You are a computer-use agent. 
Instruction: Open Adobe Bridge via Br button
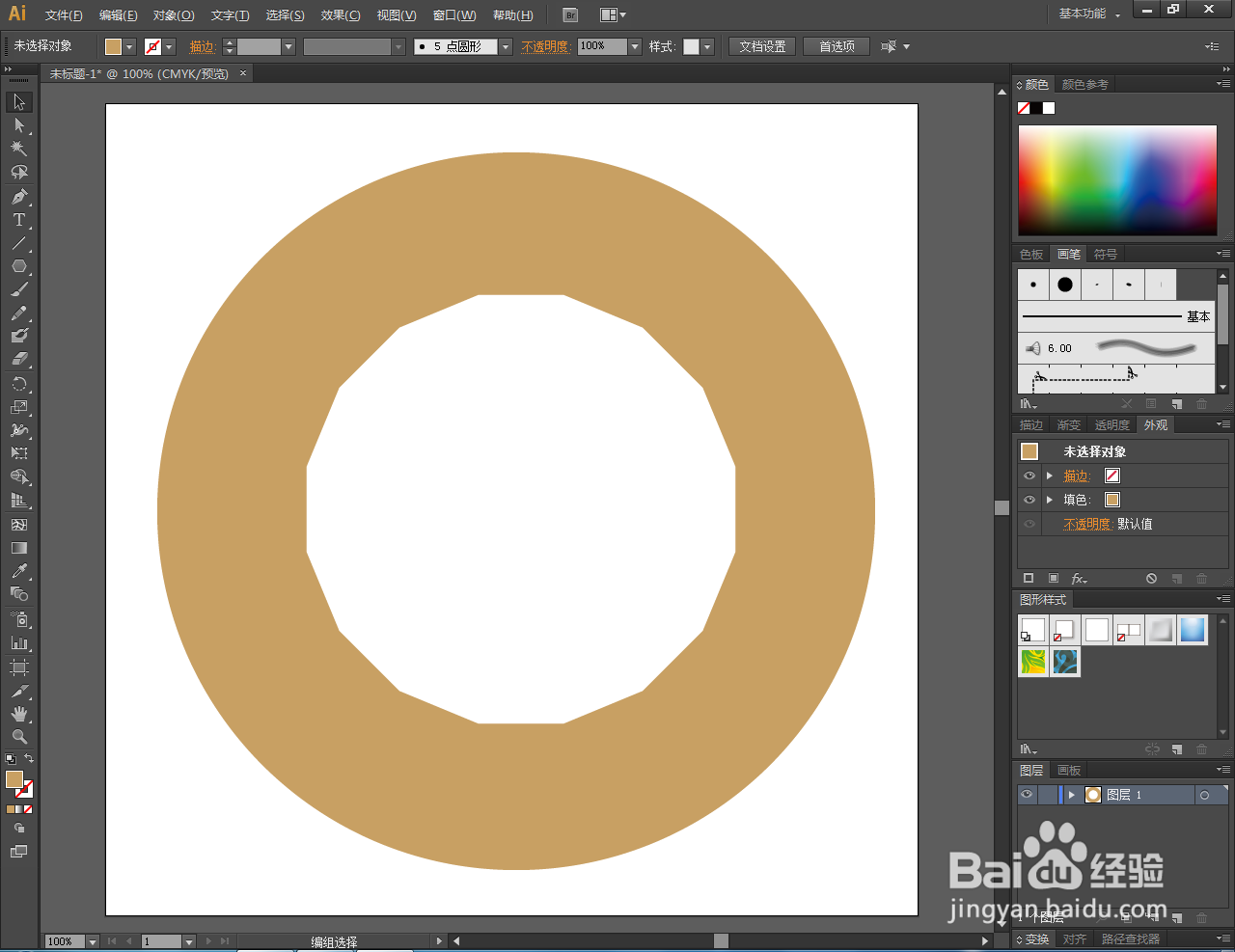coord(570,15)
